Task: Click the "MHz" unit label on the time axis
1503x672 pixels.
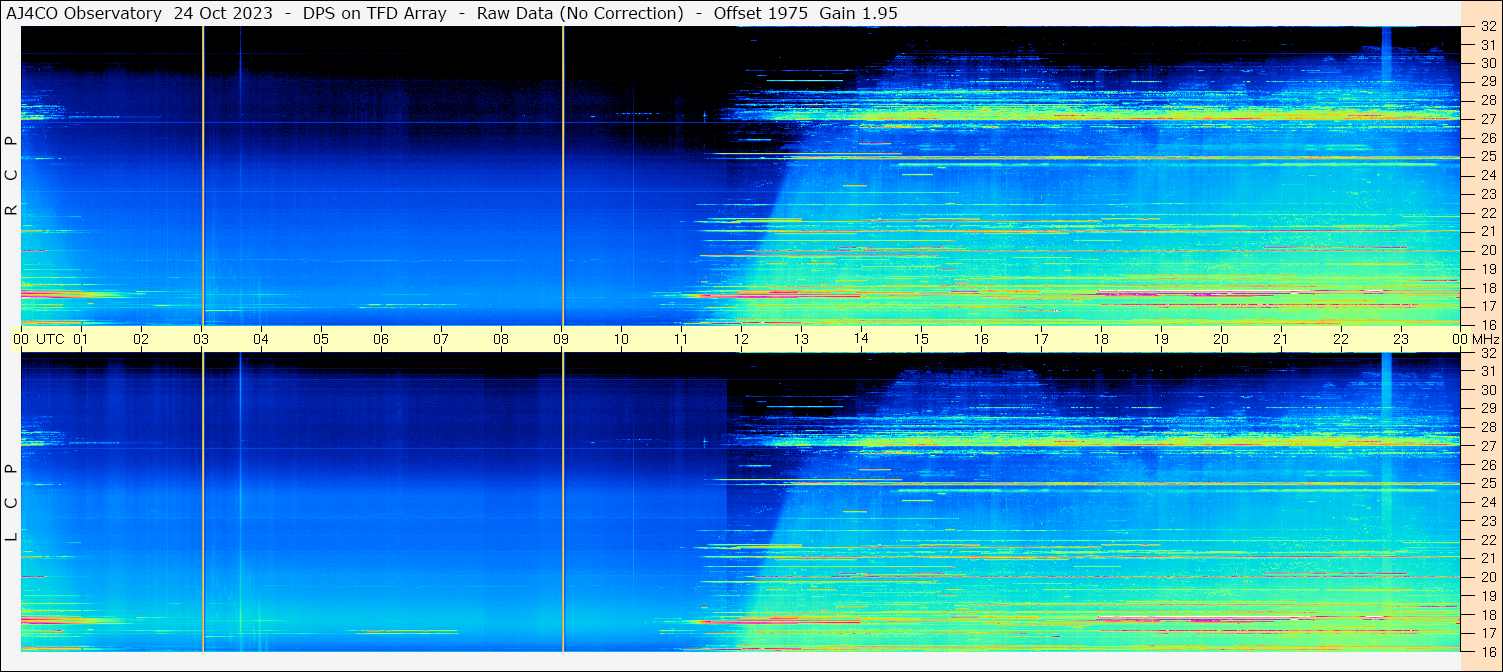Action: point(1486,339)
